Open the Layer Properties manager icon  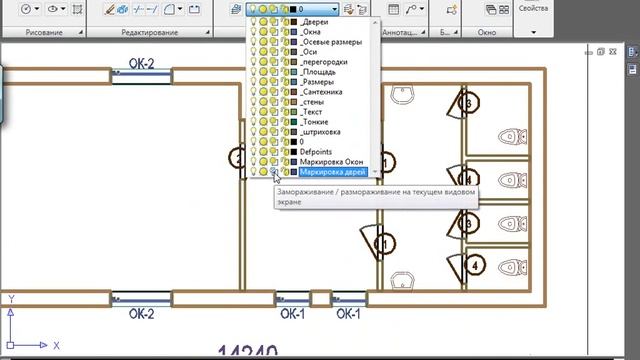pyautogui.click(x=236, y=9)
